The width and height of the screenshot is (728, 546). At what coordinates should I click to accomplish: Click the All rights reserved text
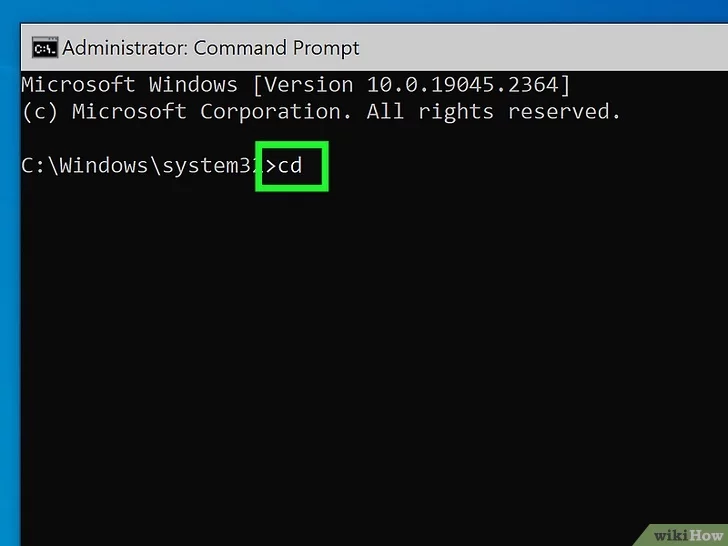pyautogui.click(x=494, y=112)
